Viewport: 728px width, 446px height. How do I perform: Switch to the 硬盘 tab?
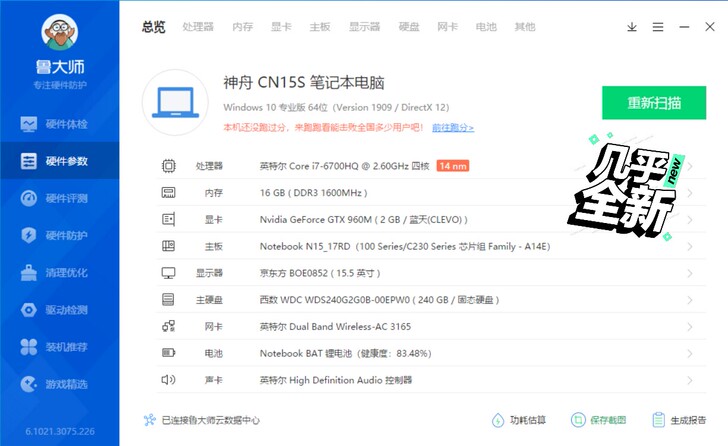pyautogui.click(x=409, y=27)
